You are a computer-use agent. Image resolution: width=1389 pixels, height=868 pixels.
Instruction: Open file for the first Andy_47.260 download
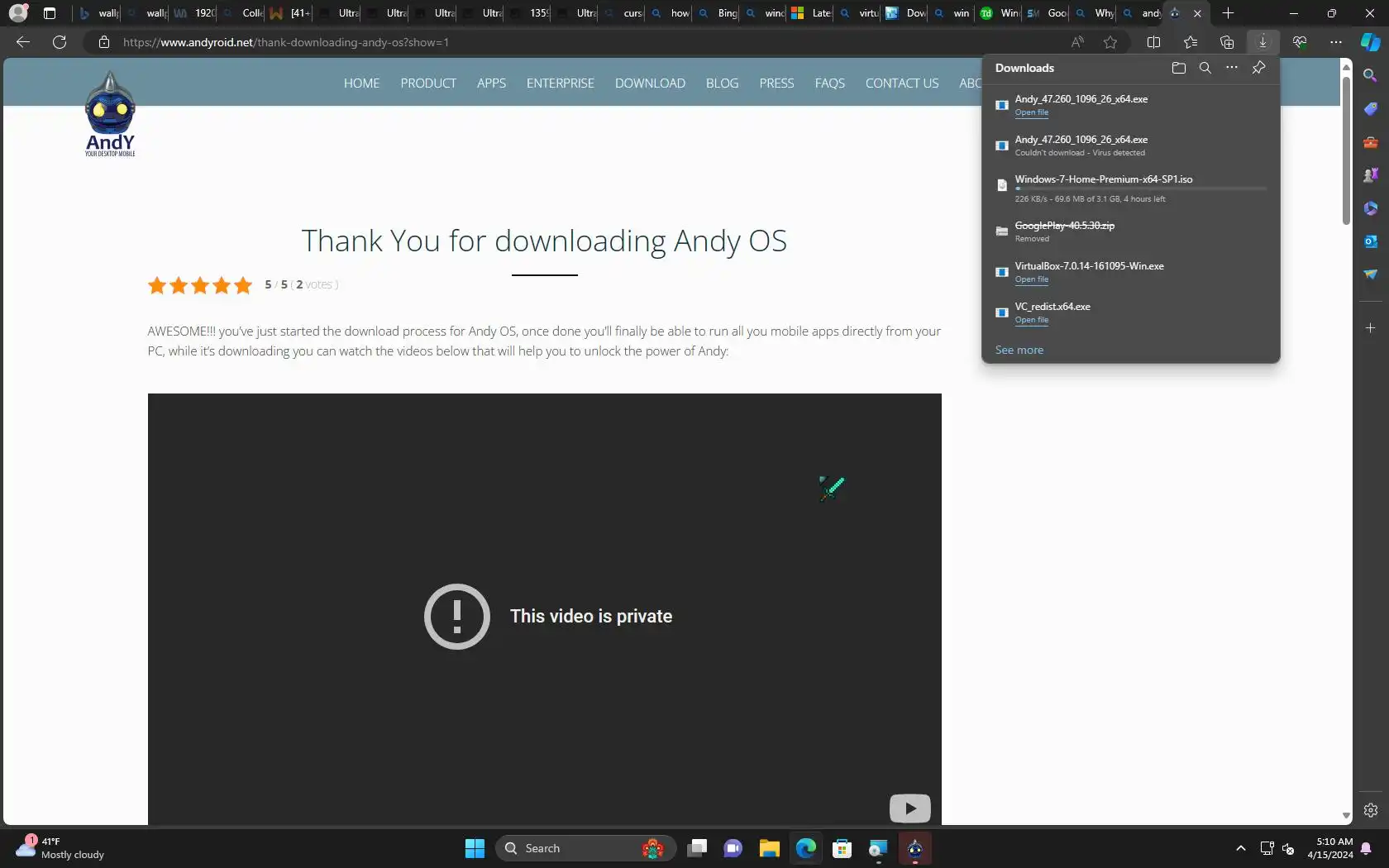point(1031,112)
